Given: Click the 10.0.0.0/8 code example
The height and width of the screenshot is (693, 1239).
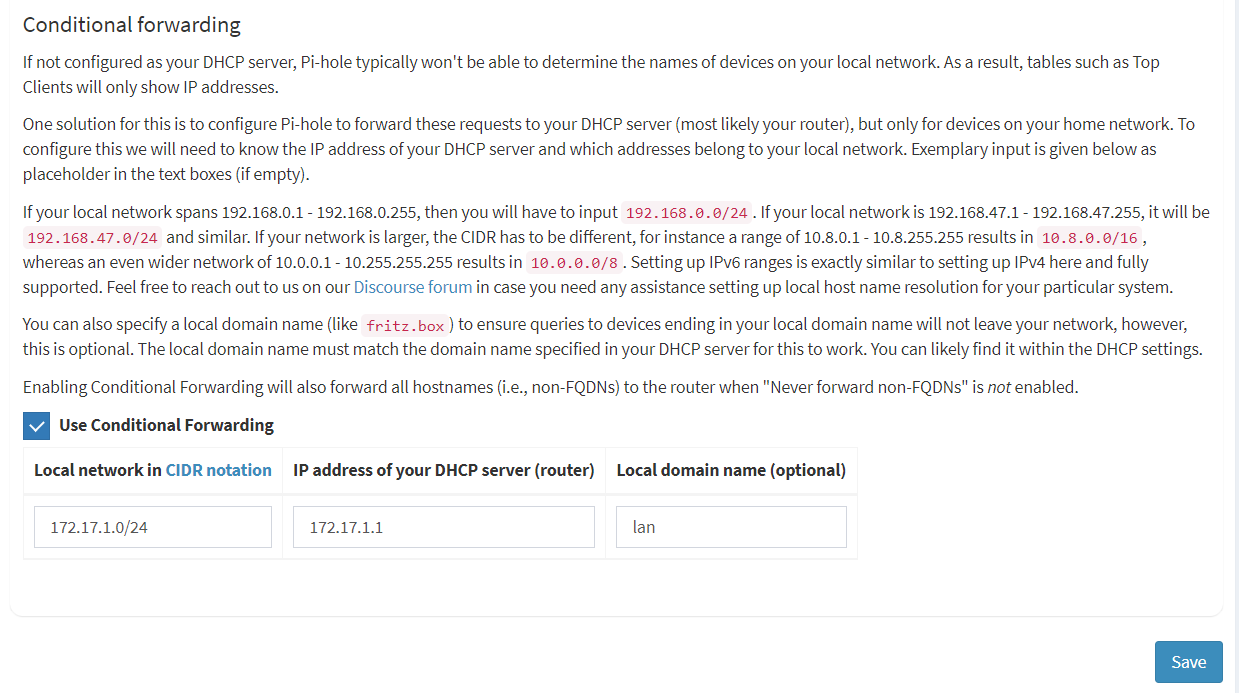Looking at the screenshot, I should (x=575, y=263).
